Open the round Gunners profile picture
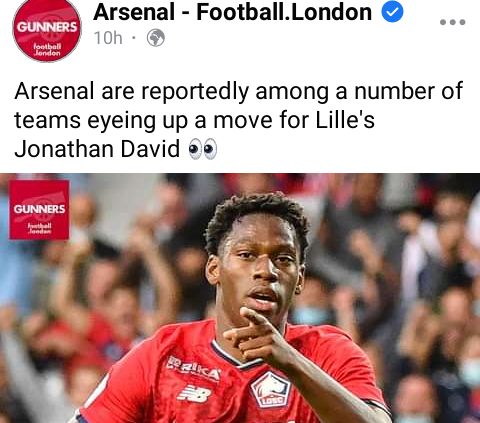480x423 pixels. pyautogui.click(x=47, y=31)
